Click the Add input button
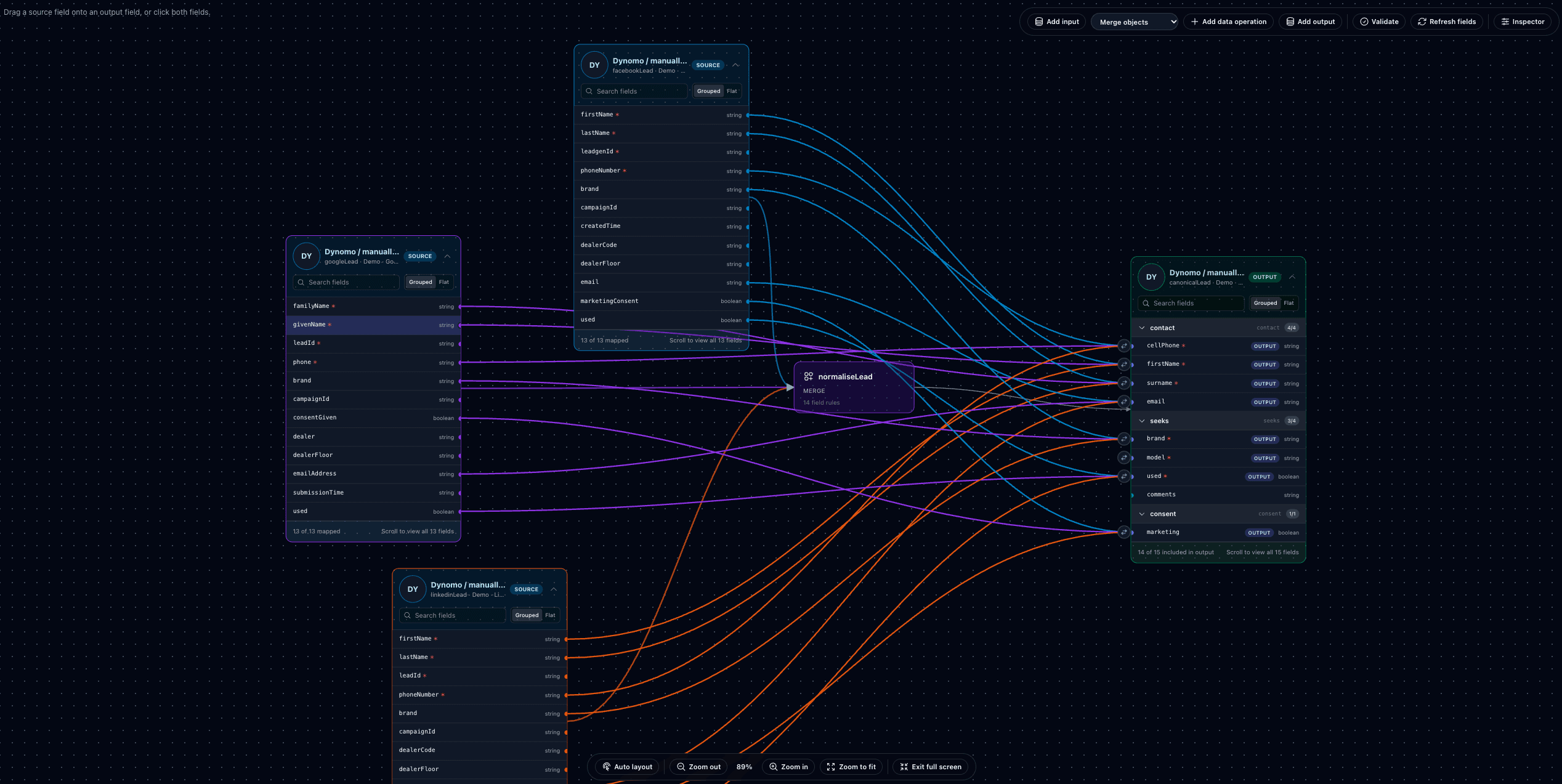 [1056, 22]
